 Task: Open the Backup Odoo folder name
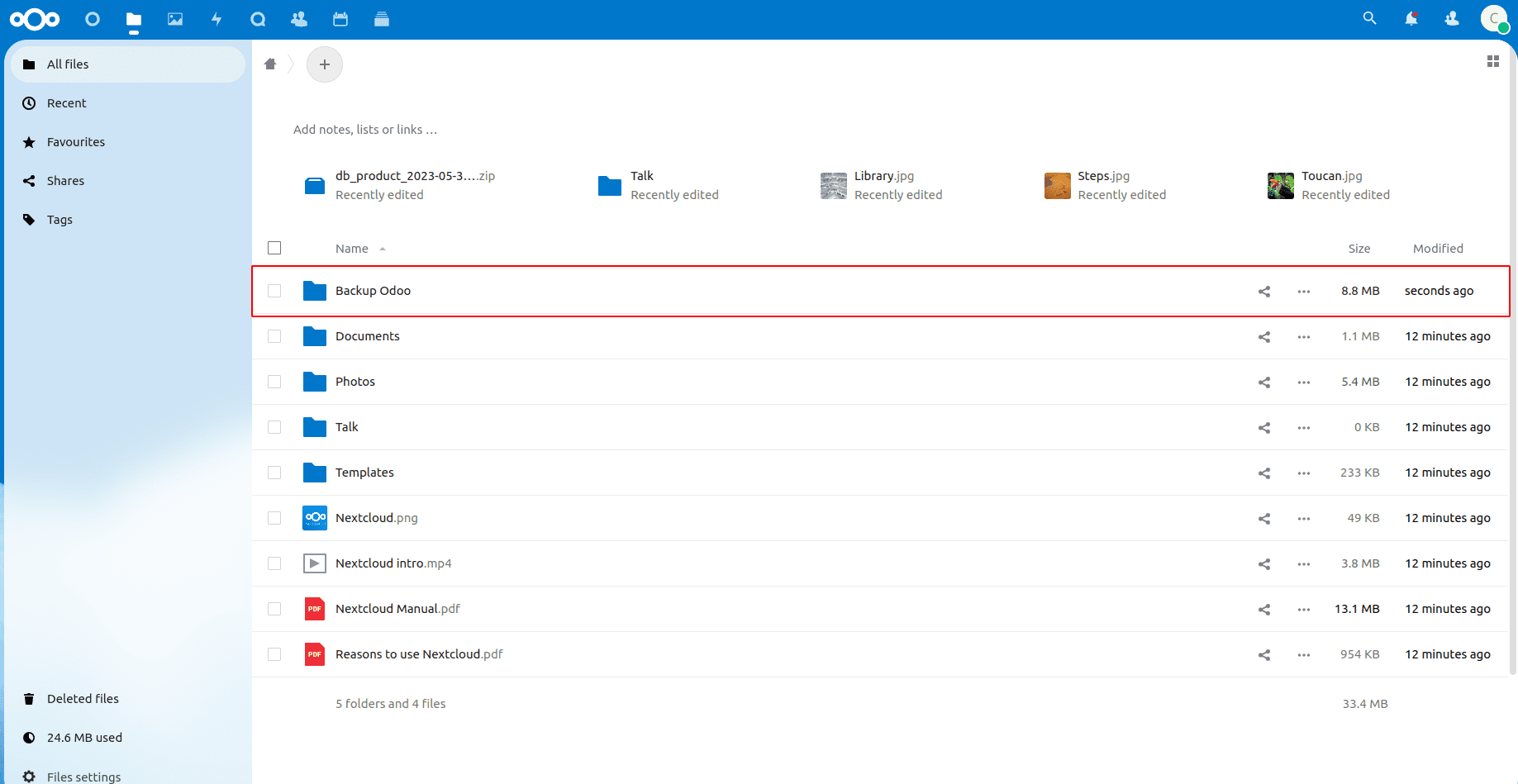(373, 291)
